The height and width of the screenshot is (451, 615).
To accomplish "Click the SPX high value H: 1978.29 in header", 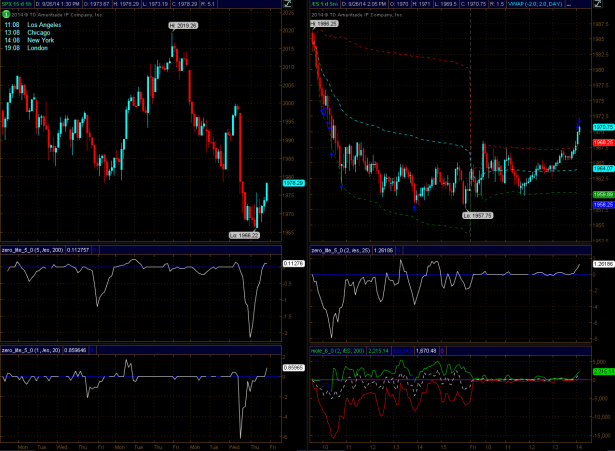I will click(127, 4).
